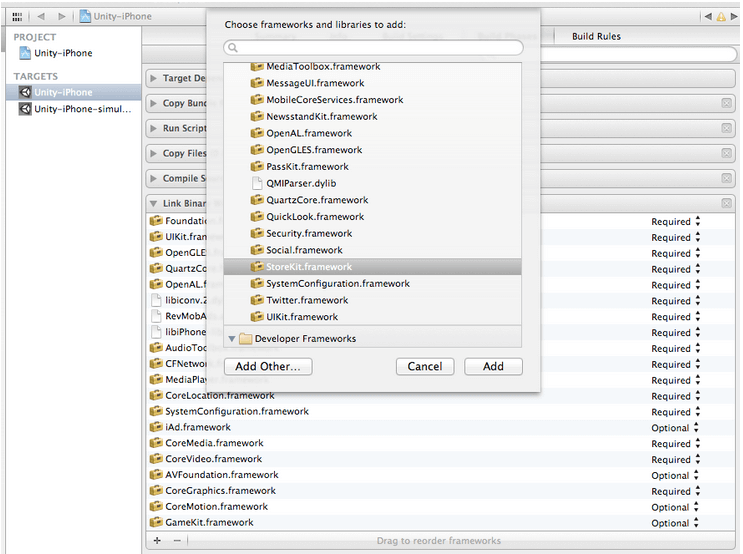Image resolution: width=743 pixels, height=554 pixels.
Task: Click the highlighted StoreKit.framework row
Action: [x=372, y=267]
